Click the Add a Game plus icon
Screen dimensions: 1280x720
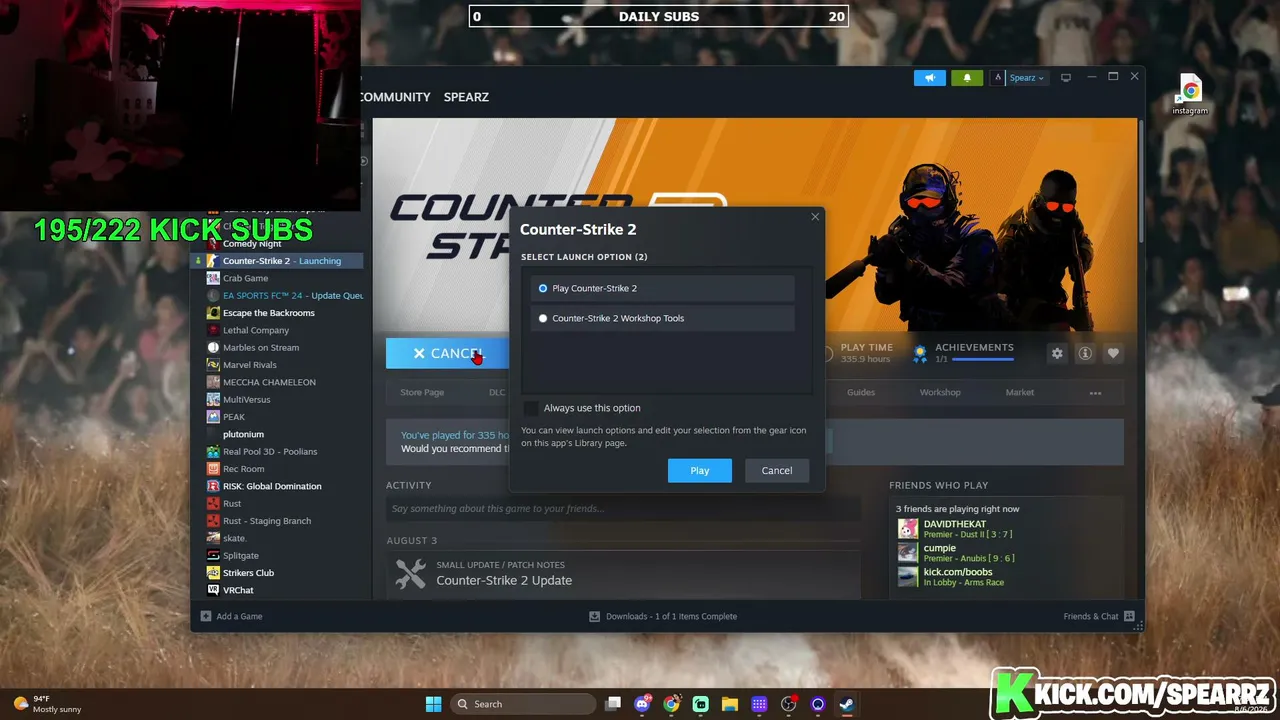(206, 616)
